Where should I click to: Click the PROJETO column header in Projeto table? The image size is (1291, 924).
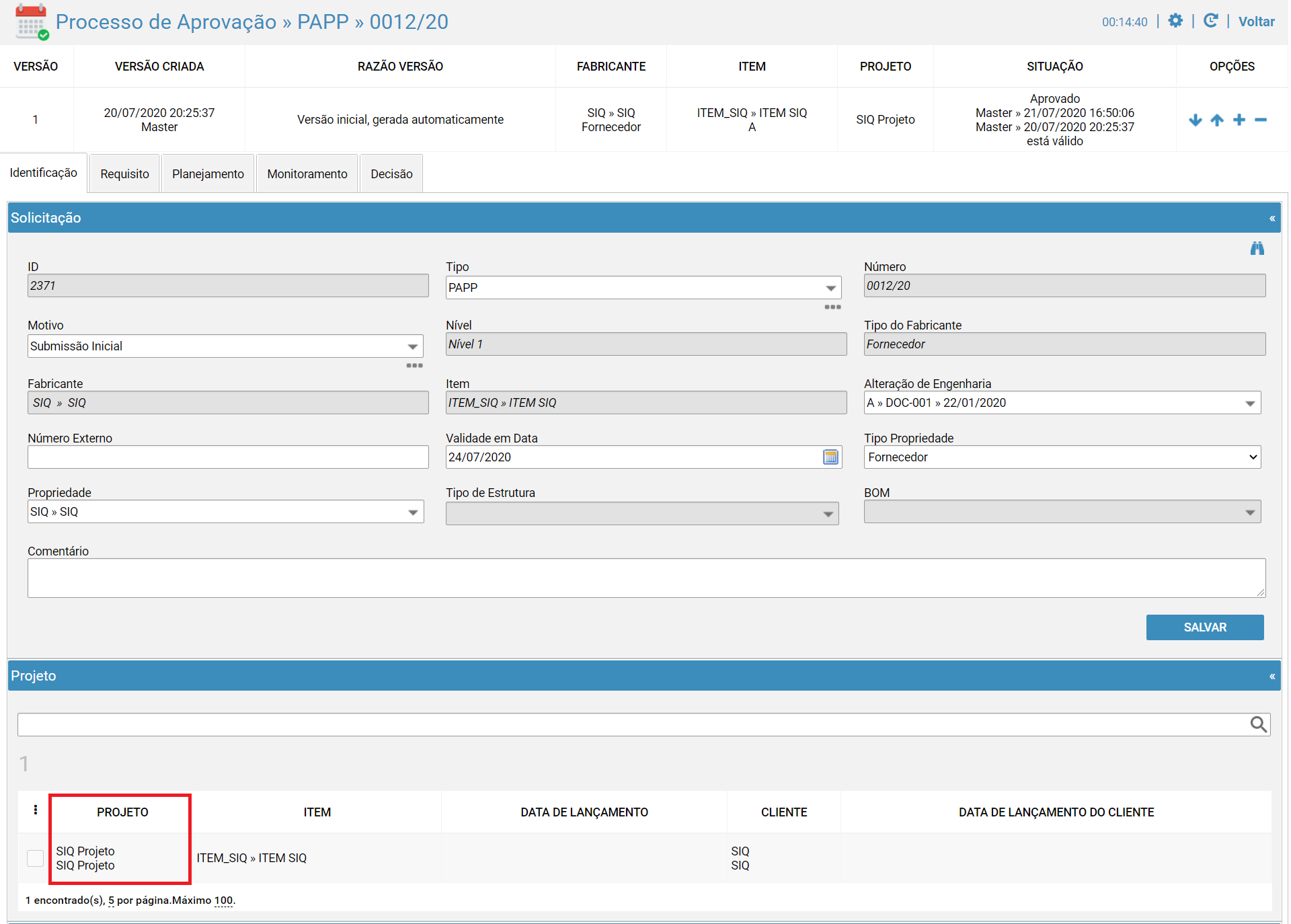tap(122, 812)
